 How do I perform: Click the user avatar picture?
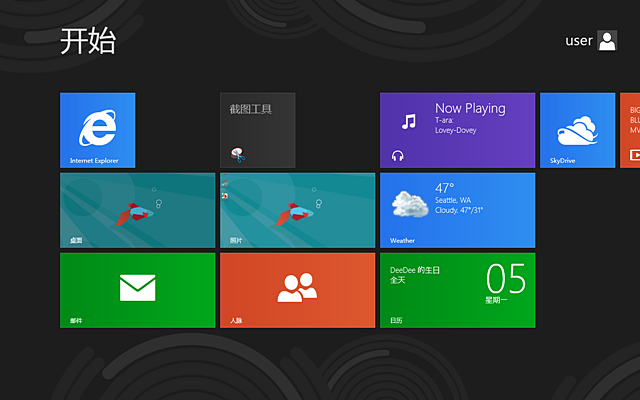tap(607, 40)
